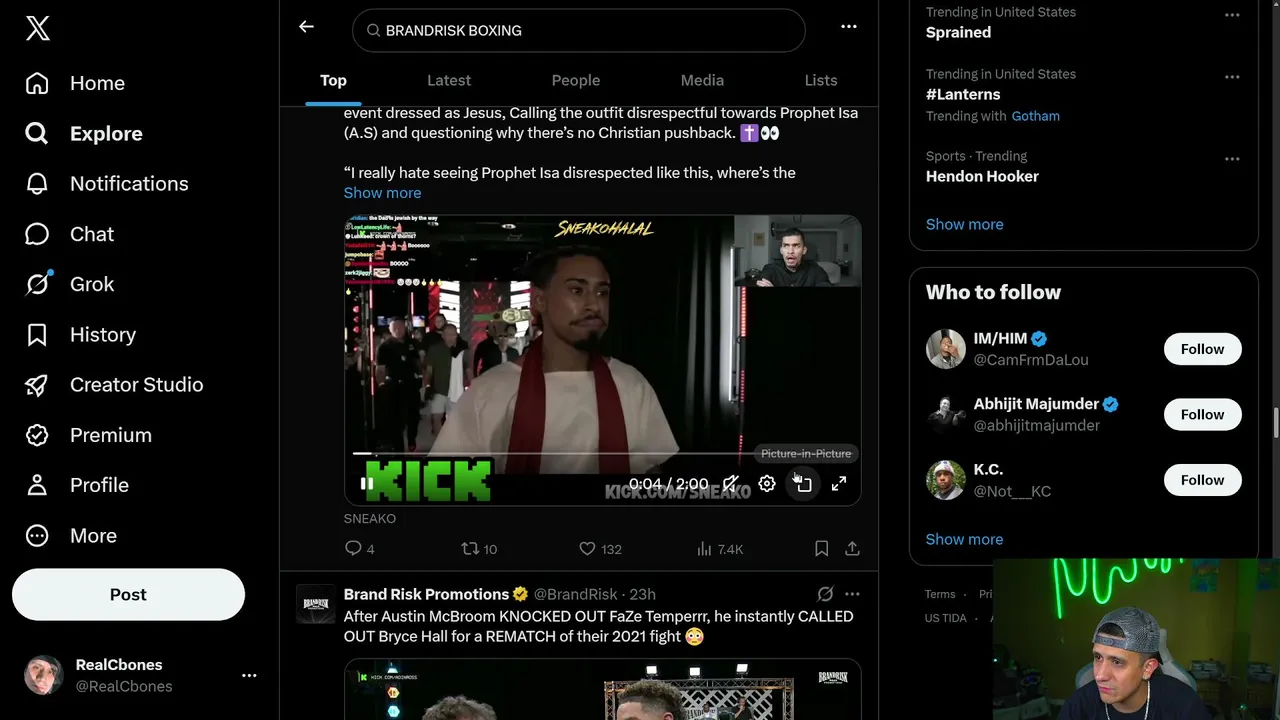Open Abhijit Majumder profile picture
The height and width of the screenshot is (720, 1280).
[x=946, y=415]
